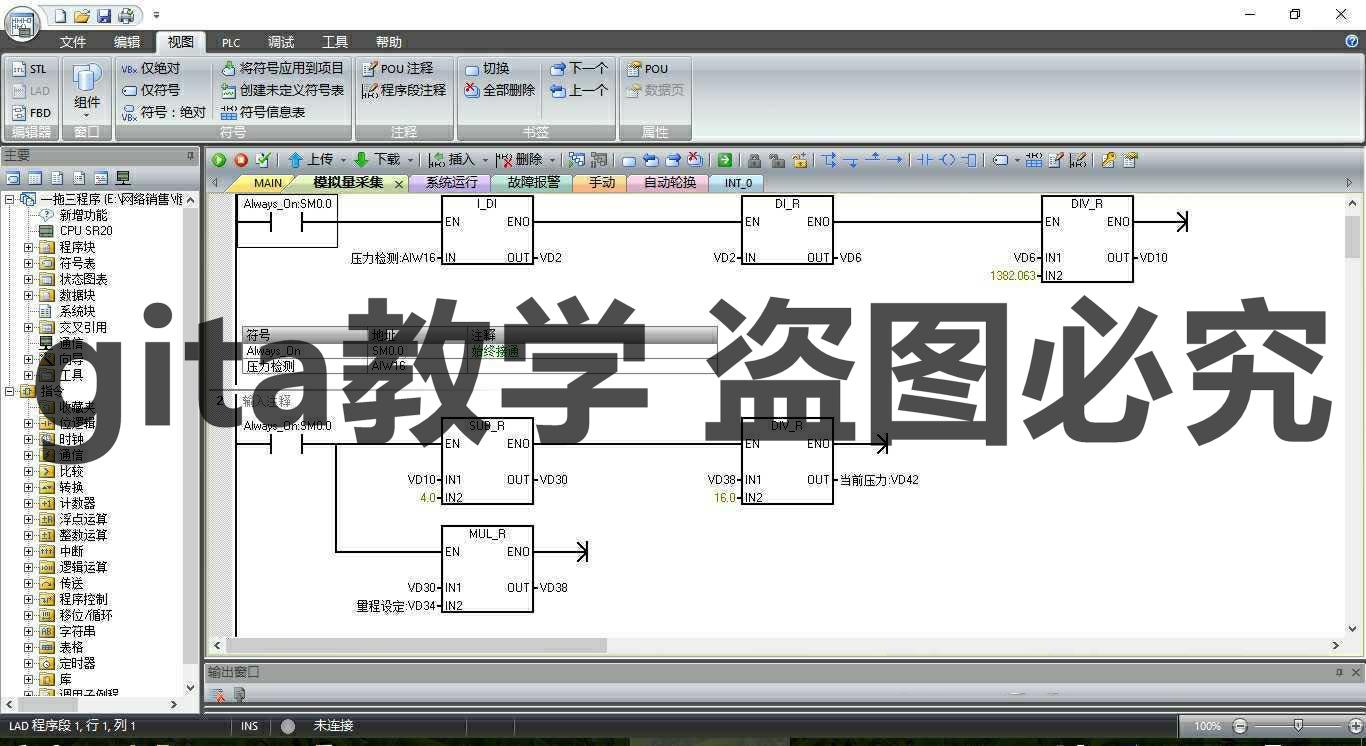The width and height of the screenshot is (1366, 746).
Task: Expand the 符号表 tree node
Action: click(29, 263)
